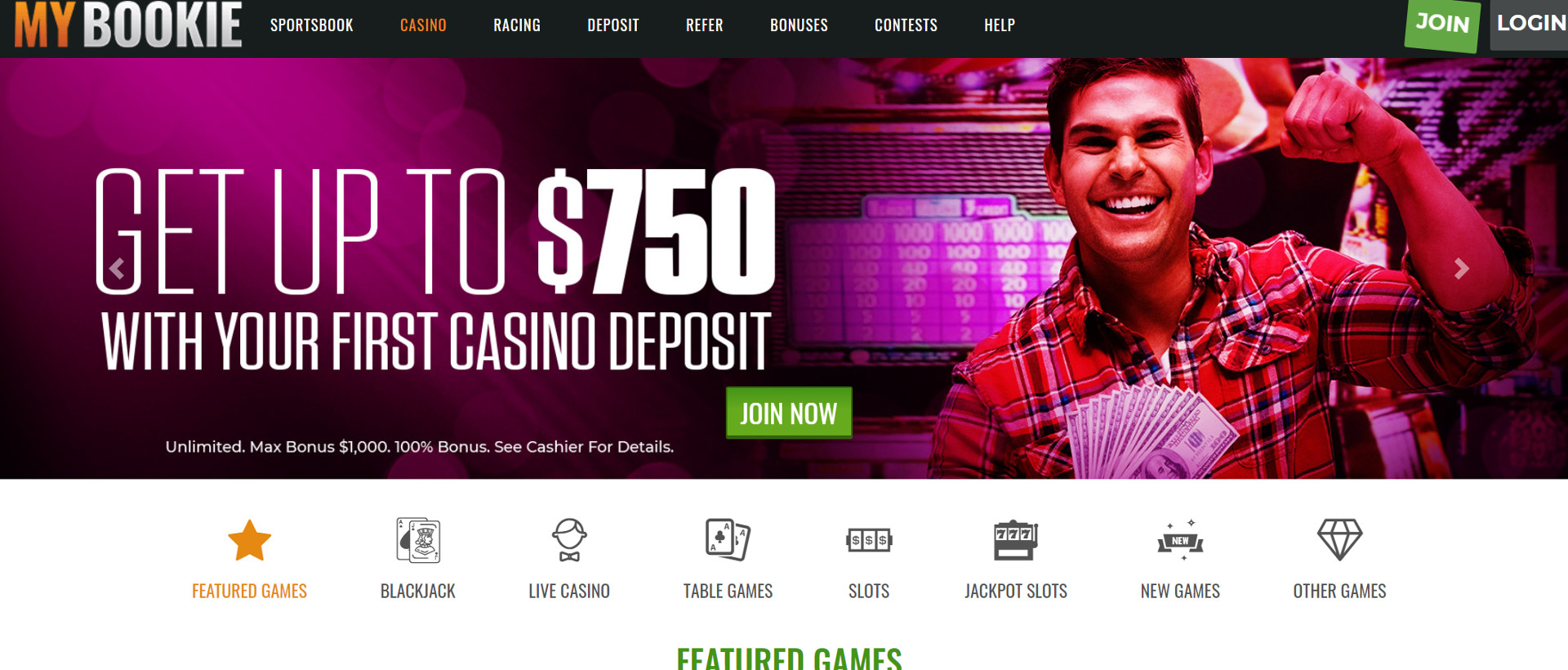Image resolution: width=1568 pixels, height=670 pixels.
Task: Click the LOGIN button
Action: pos(1530,25)
